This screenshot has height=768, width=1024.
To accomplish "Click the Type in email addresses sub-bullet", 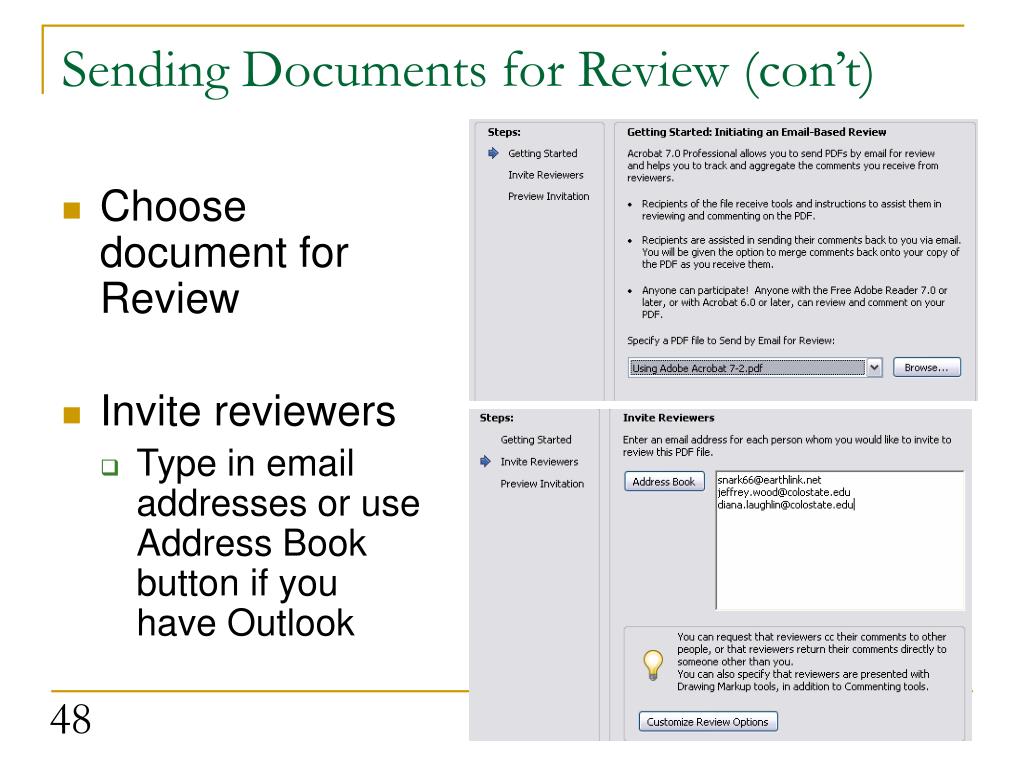I will click(278, 543).
